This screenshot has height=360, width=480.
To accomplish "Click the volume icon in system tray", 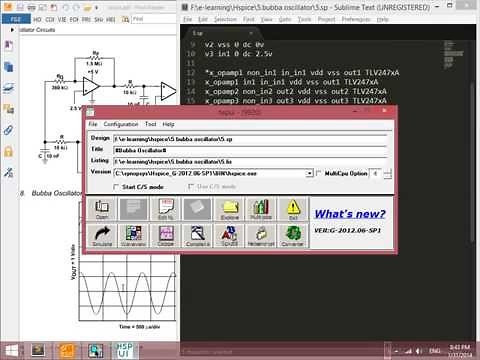I will pyautogui.click(x=419, y=351).
